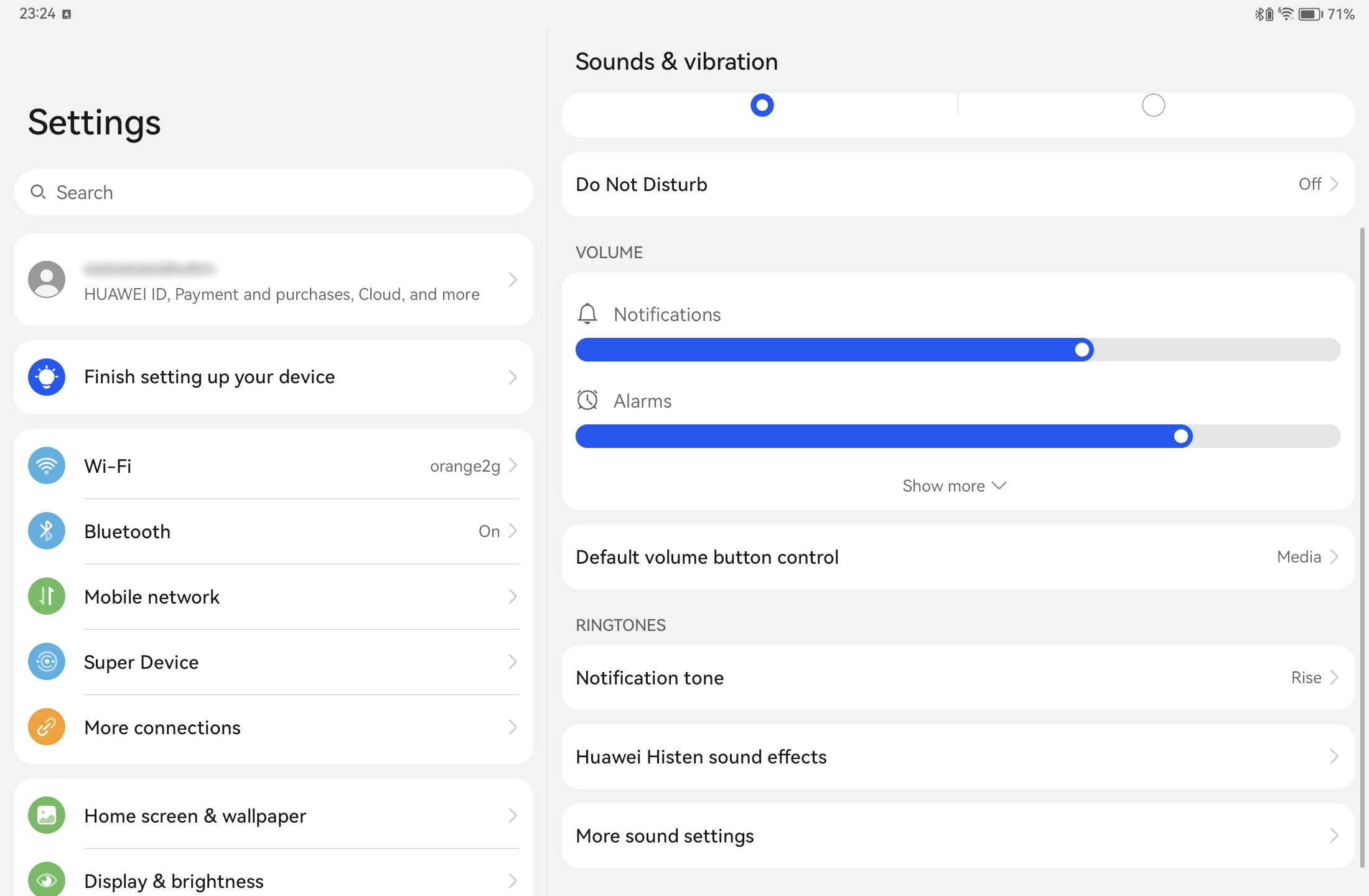
Task: Tap the Bluetooth icon in settings list
Action: 47,531
